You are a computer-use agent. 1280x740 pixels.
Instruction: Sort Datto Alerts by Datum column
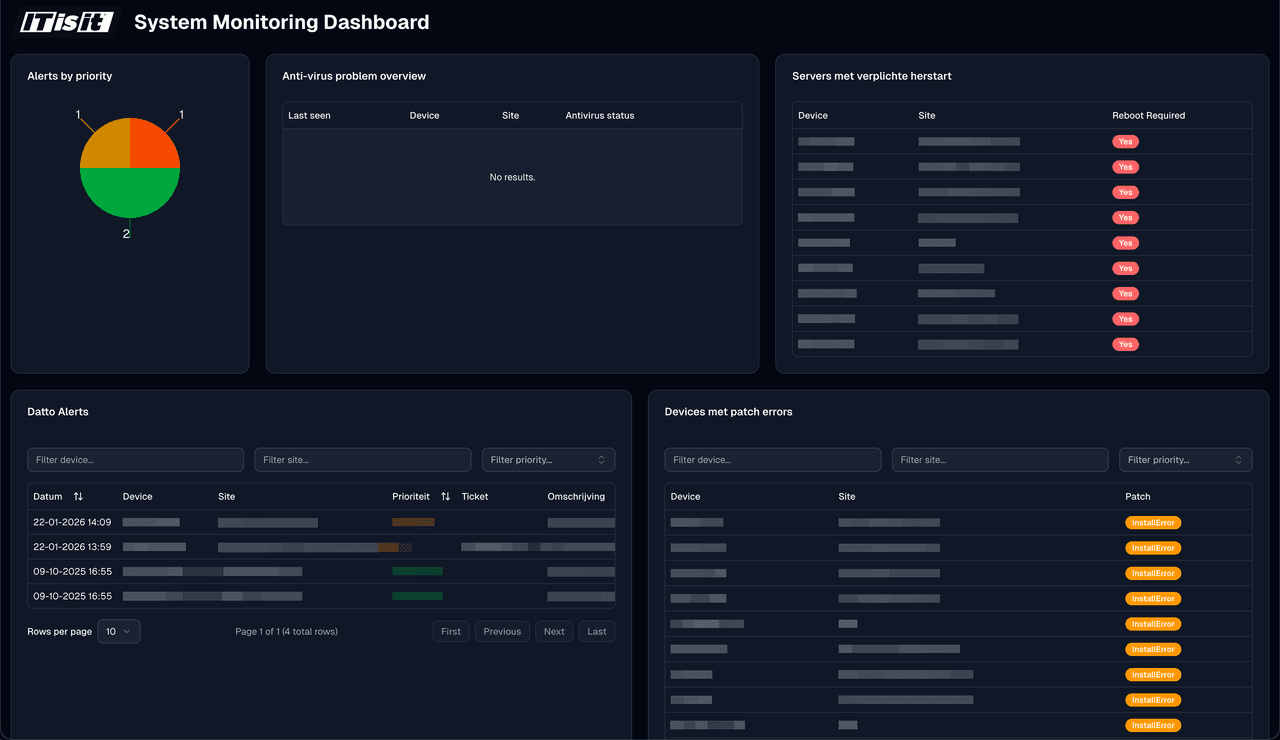click(78, 496)
